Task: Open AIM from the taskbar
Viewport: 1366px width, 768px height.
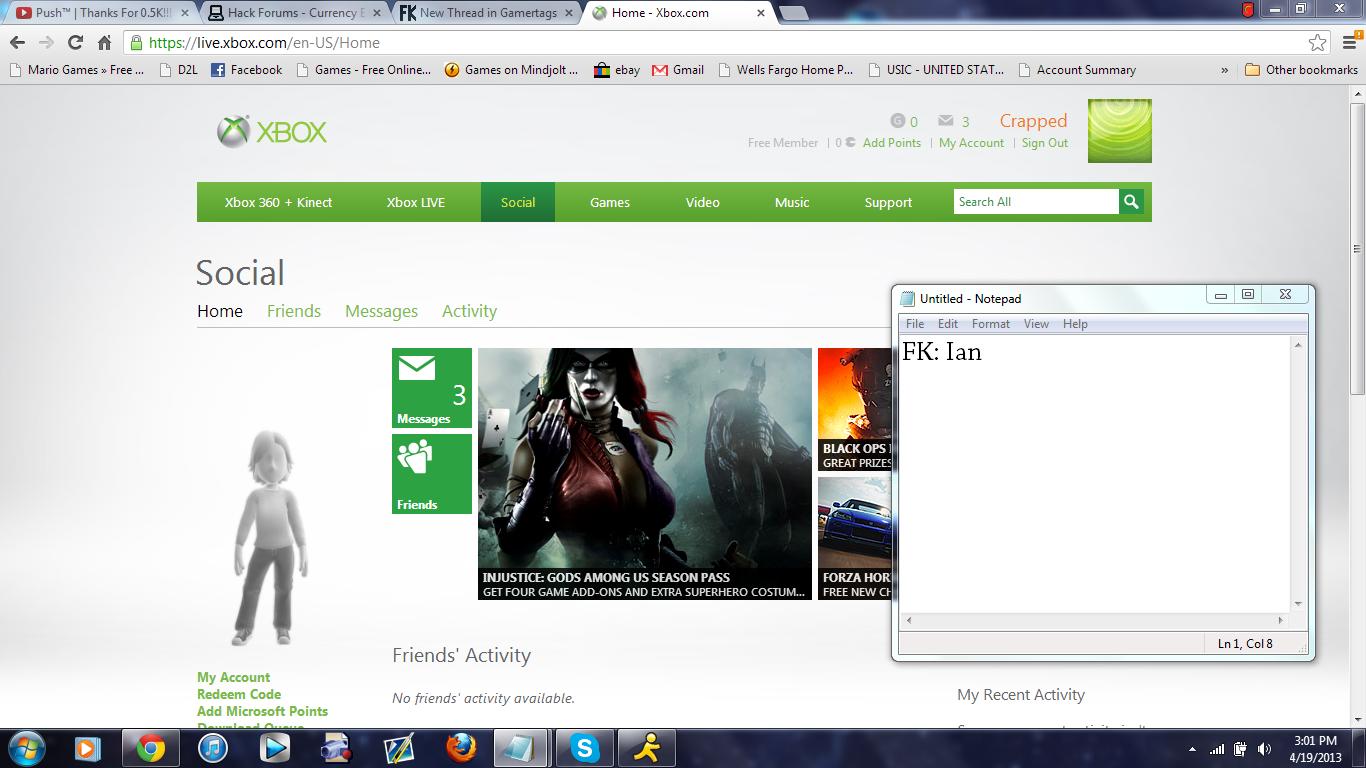Action: click(647, 748)
